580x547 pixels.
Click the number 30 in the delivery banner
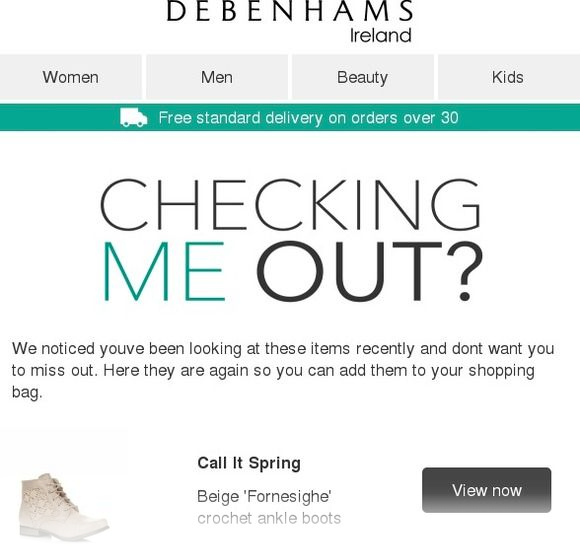450,118
